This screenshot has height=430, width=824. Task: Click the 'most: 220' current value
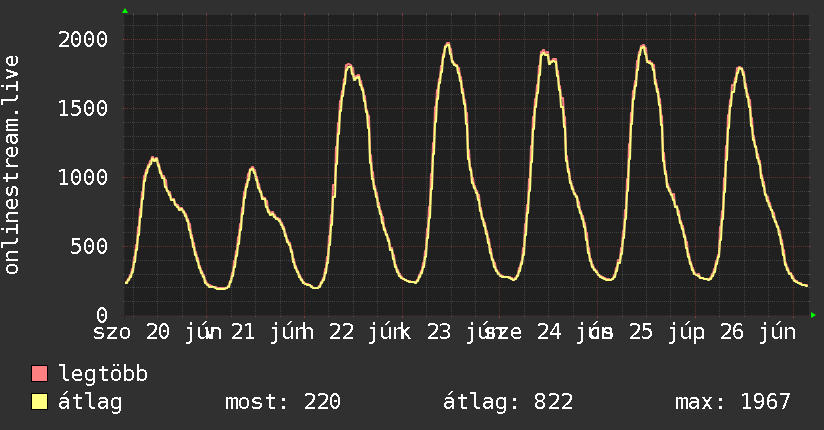pyautogui.click(x=283, y=402)
